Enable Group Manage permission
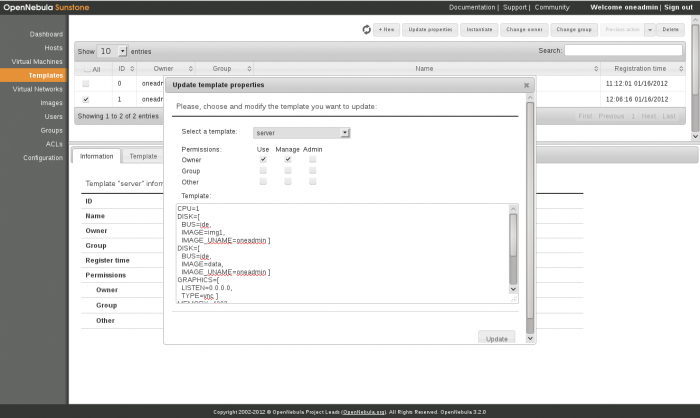Screen dimensions: 700x418 tap(288, 170)
